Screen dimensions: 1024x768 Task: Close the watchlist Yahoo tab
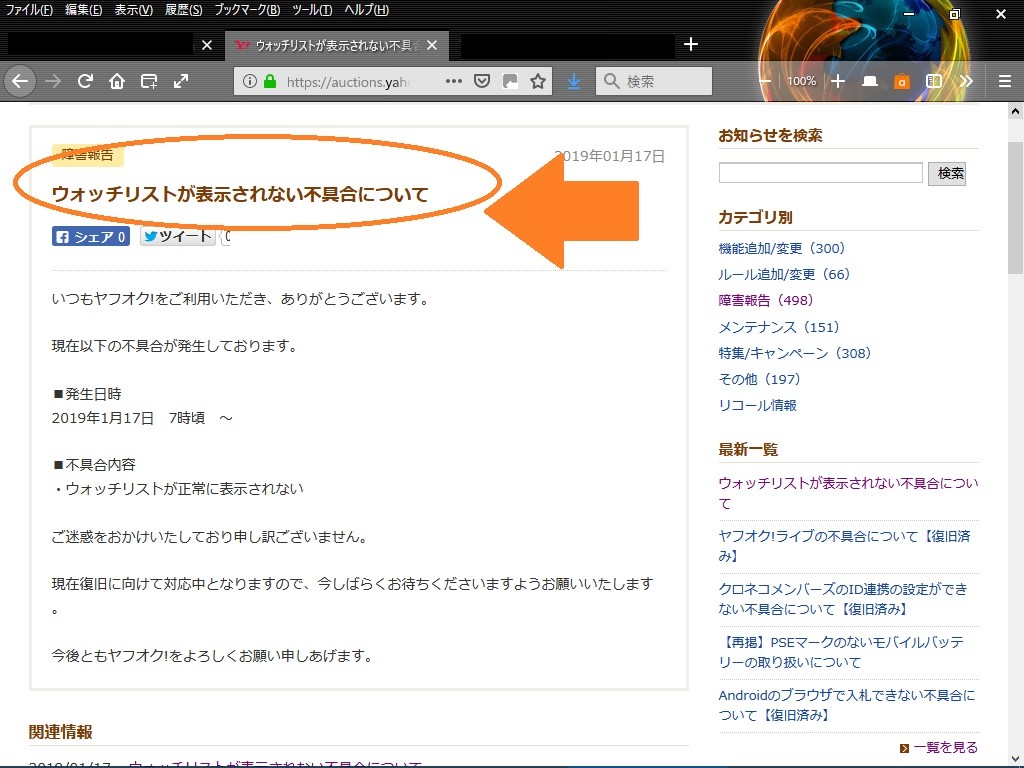coord(432,45)
